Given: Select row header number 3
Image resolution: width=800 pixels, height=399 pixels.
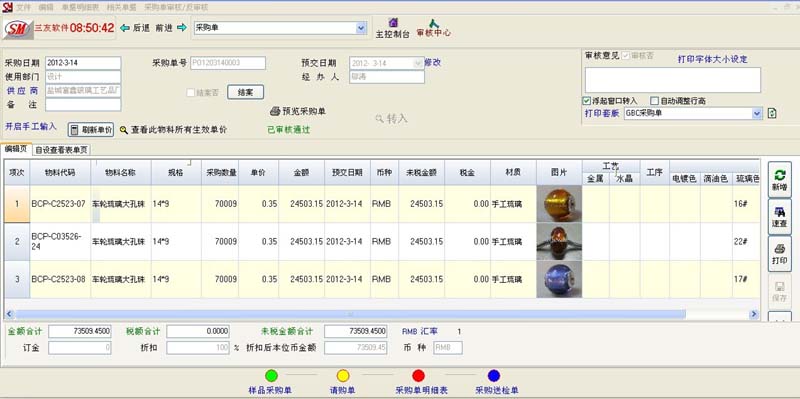Looking at the screenshot, I should pyautogui.click(x=17, y=280).
